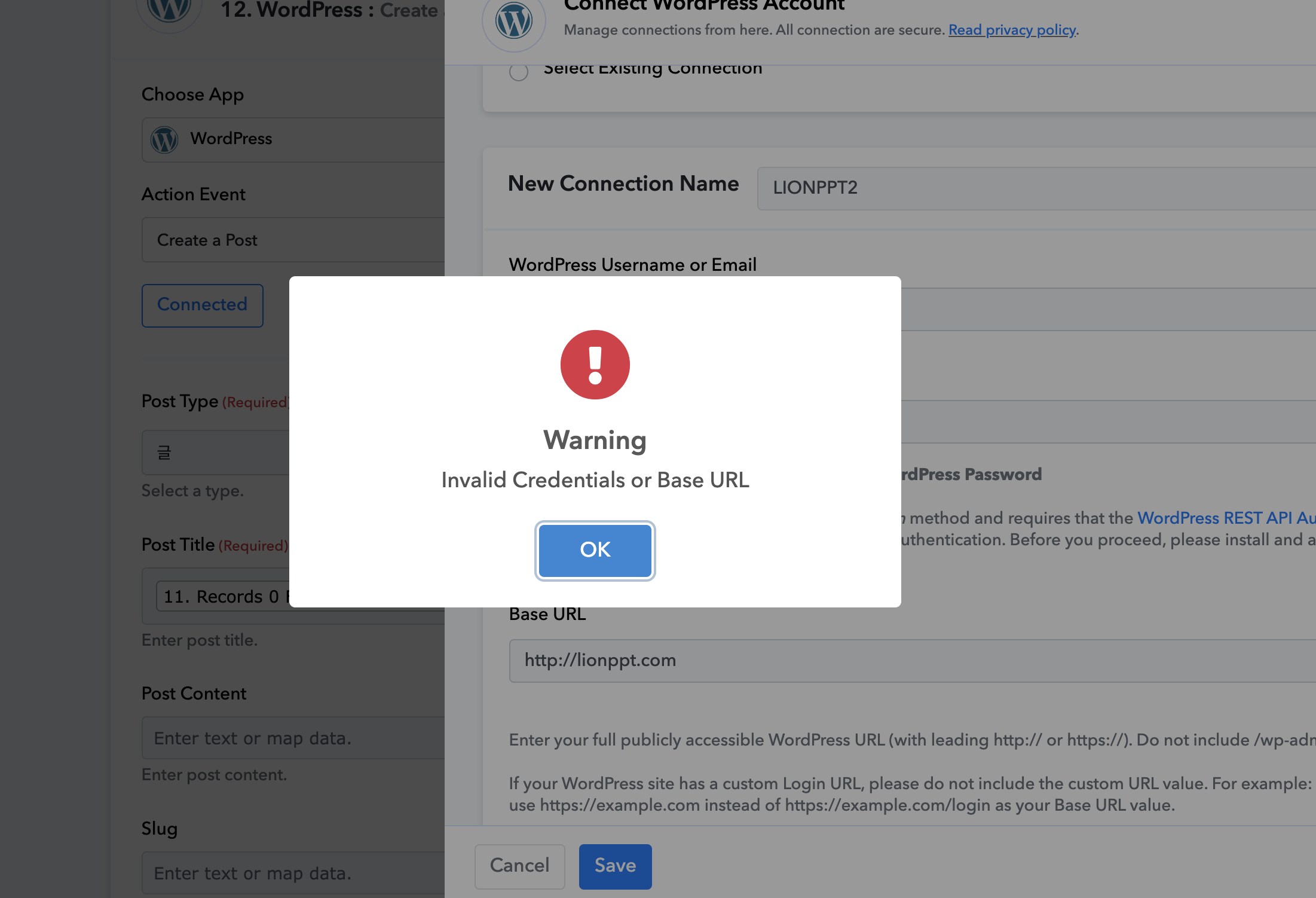Click the Slug text field
This screenshot has height=898, width=1316.
click(293, 873)
